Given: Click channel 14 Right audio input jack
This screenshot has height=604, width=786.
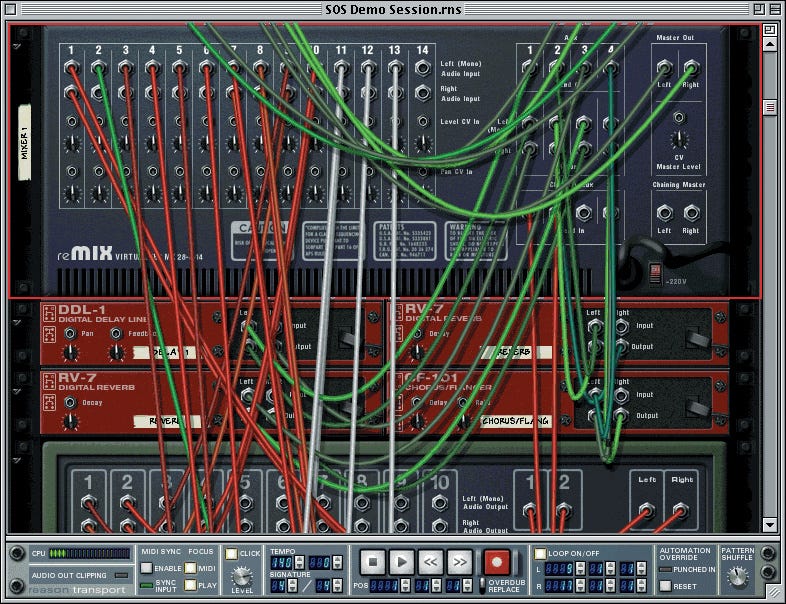Looking at the screenshot, I should click(x=423, y=93).
